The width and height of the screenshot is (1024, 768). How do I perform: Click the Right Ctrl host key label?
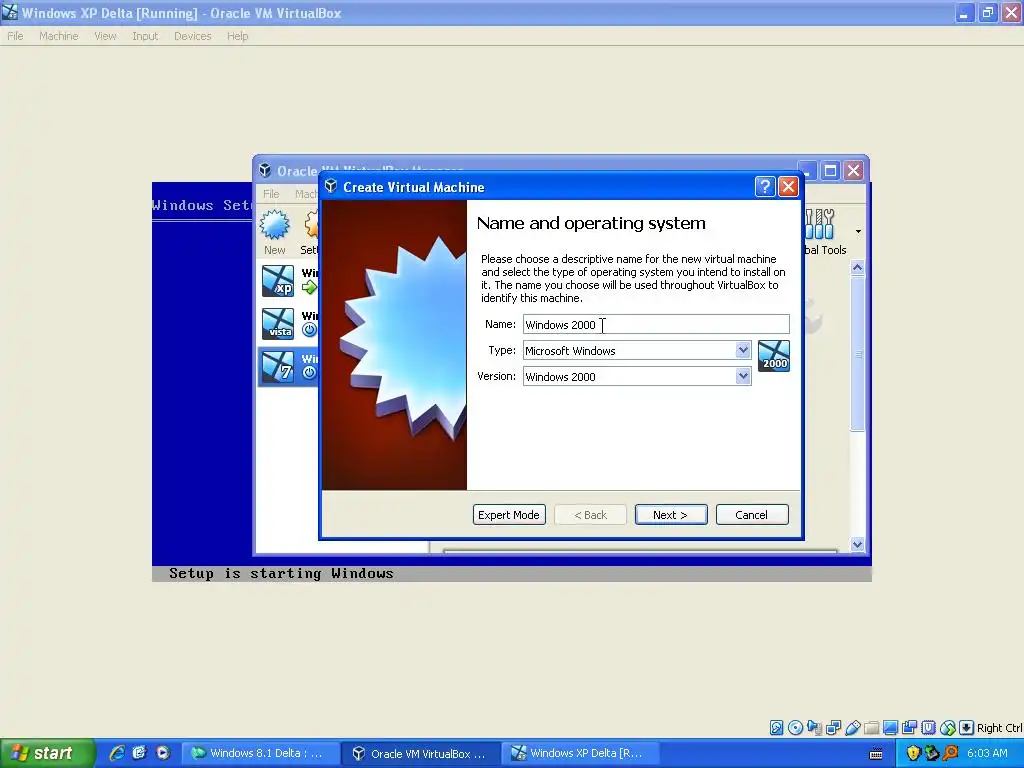coord(999,728)
